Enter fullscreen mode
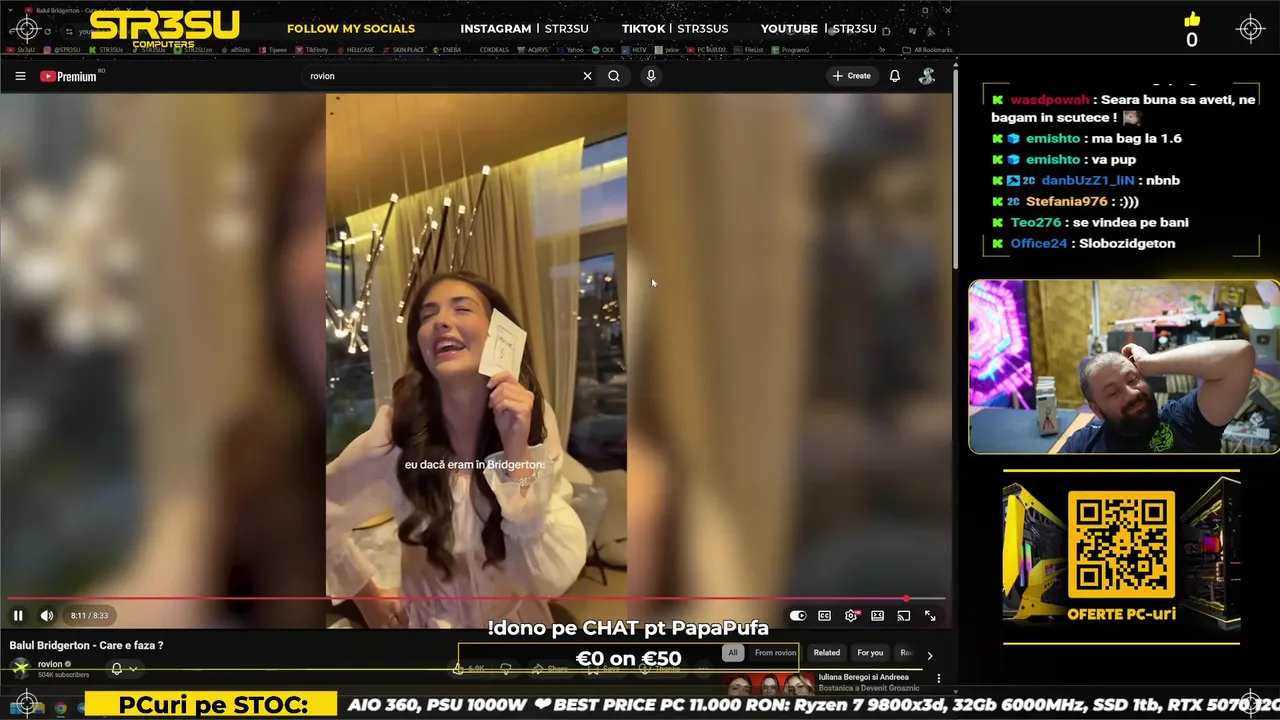This screenshot has width=1280, height=720. coord(930,616)
